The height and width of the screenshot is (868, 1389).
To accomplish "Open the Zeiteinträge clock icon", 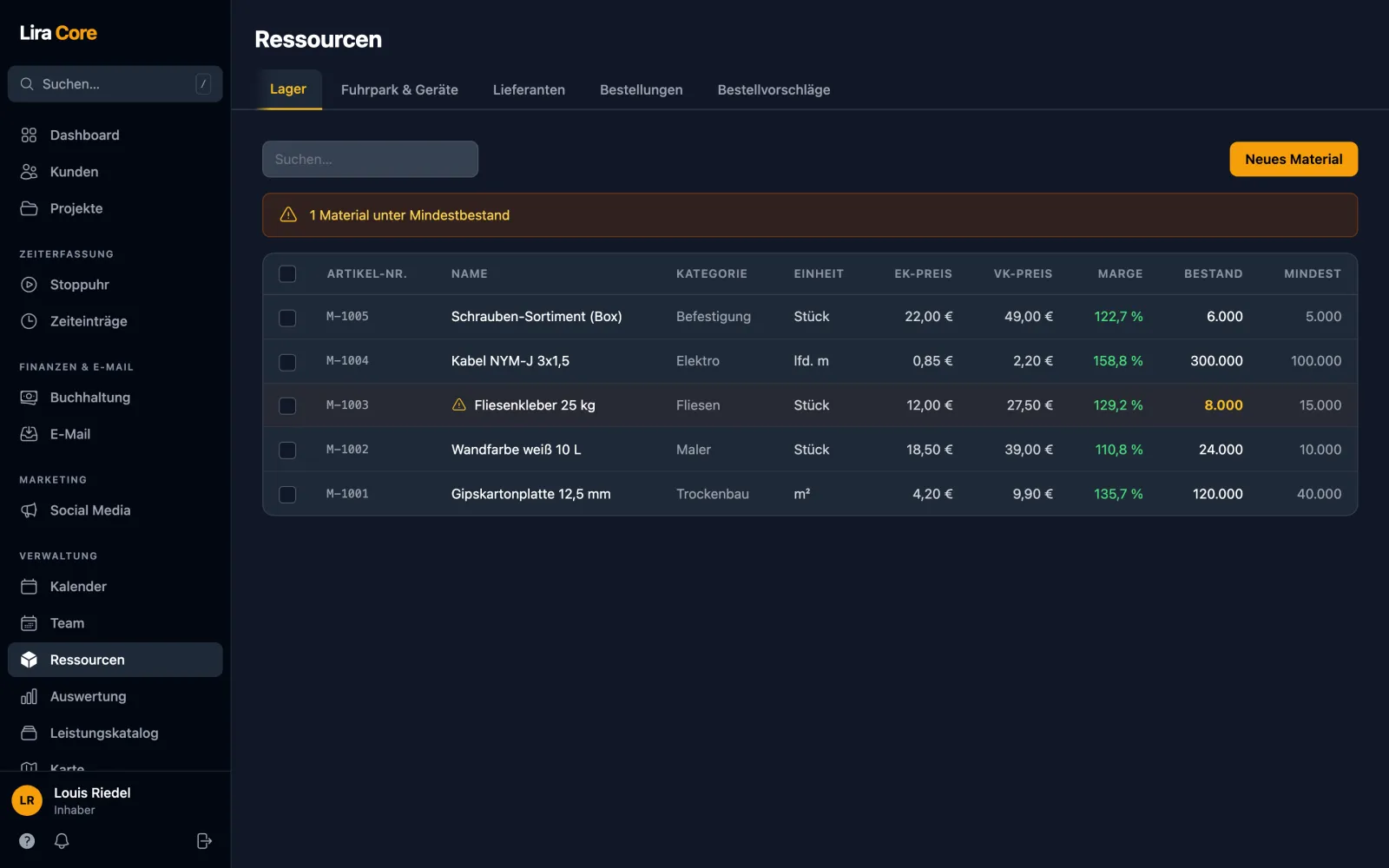I will click(29, 321).
